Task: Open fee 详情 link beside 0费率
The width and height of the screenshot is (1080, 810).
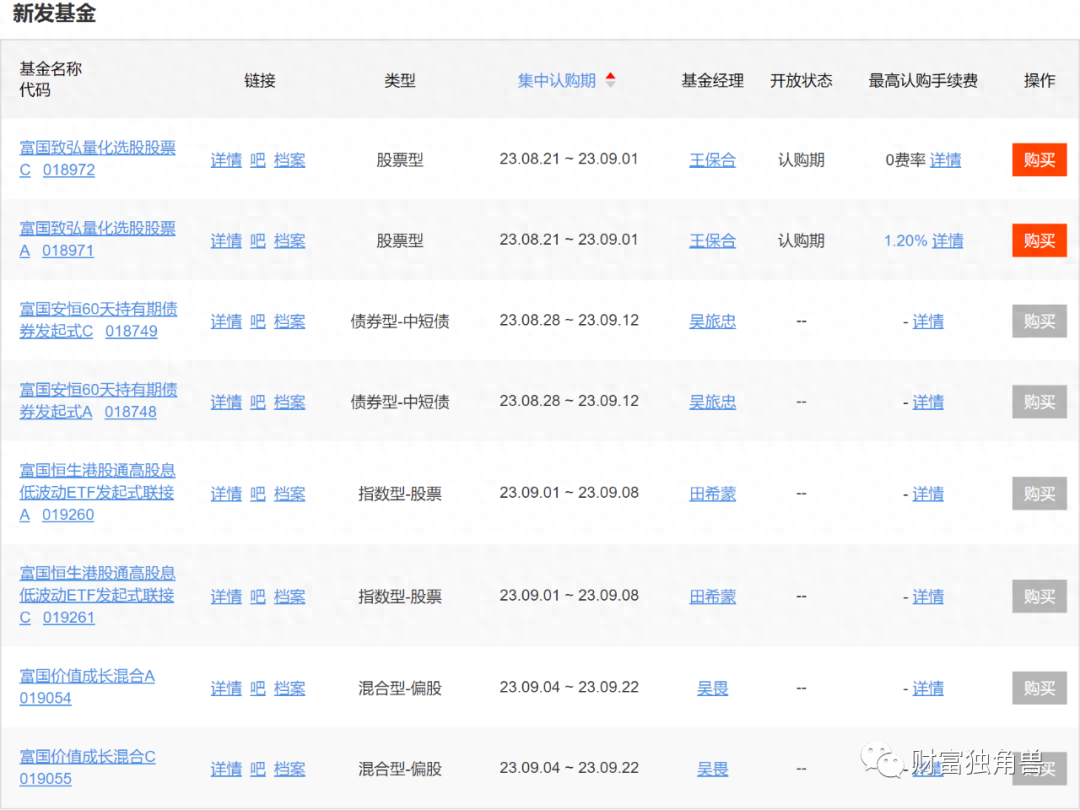Action: [945, 160]
